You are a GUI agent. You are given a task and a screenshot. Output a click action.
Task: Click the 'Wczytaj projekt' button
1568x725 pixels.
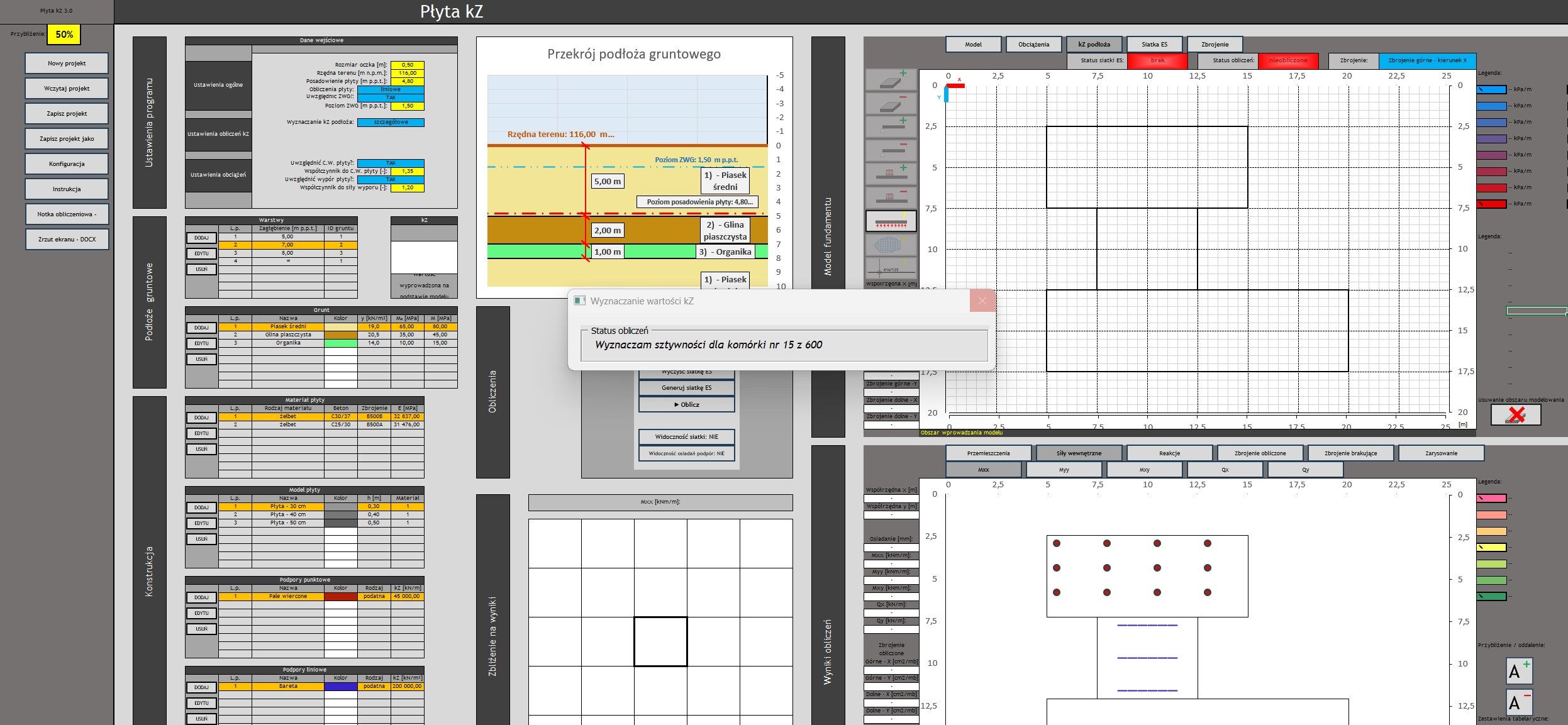click(67, 89)
